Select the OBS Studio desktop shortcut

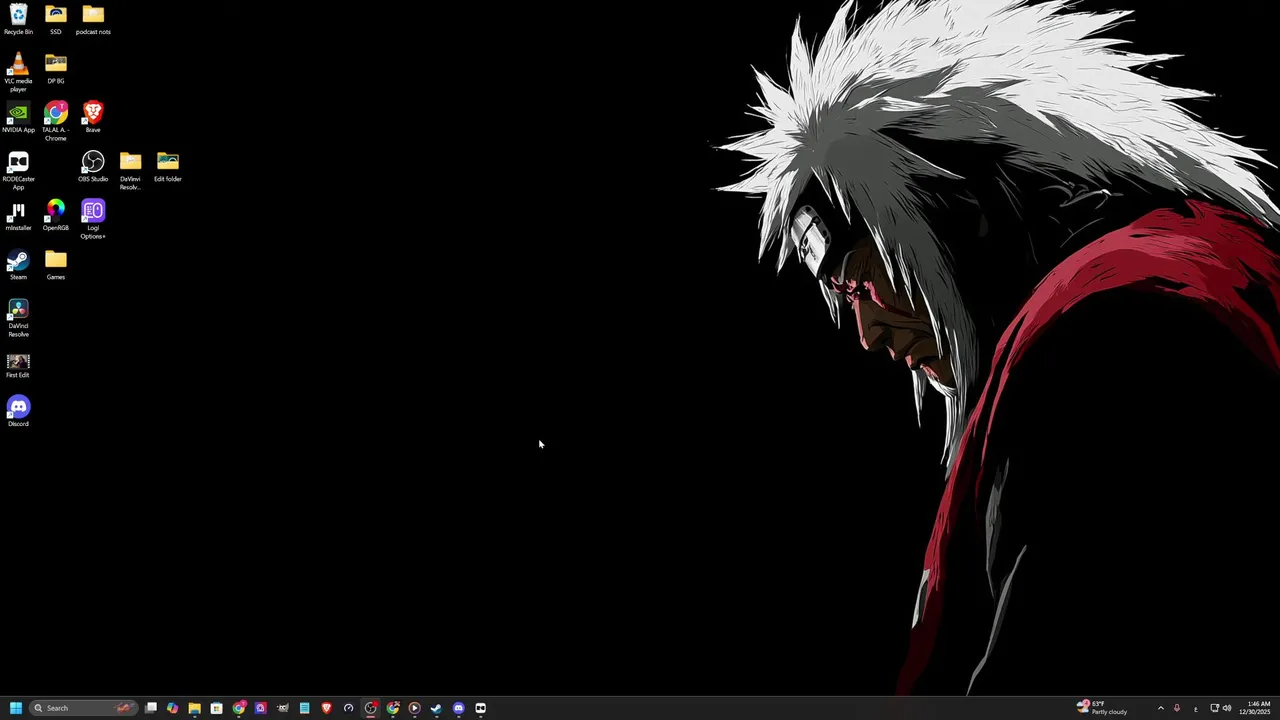(x=93, y=167)
